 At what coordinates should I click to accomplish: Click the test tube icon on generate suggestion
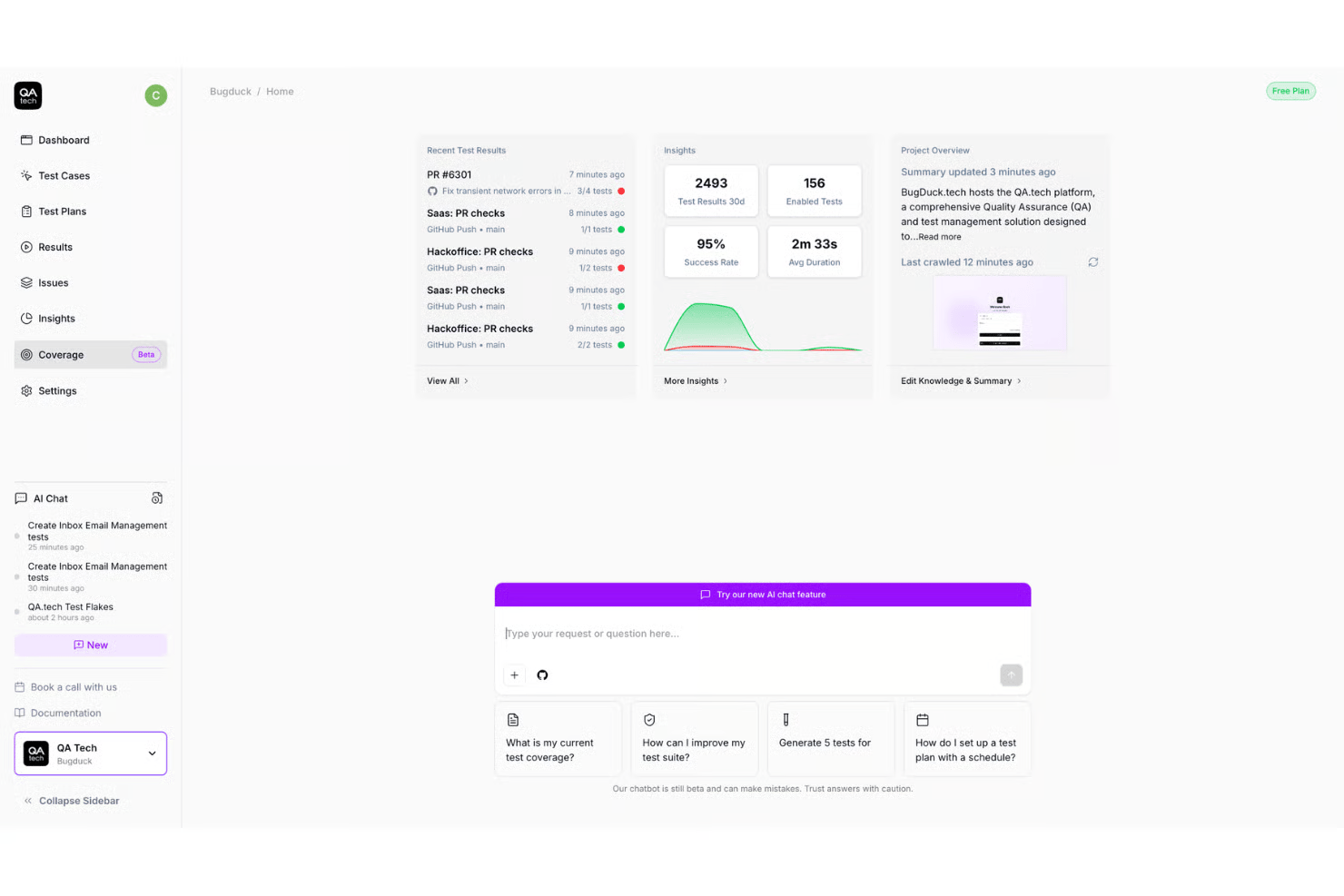(786, 720)
